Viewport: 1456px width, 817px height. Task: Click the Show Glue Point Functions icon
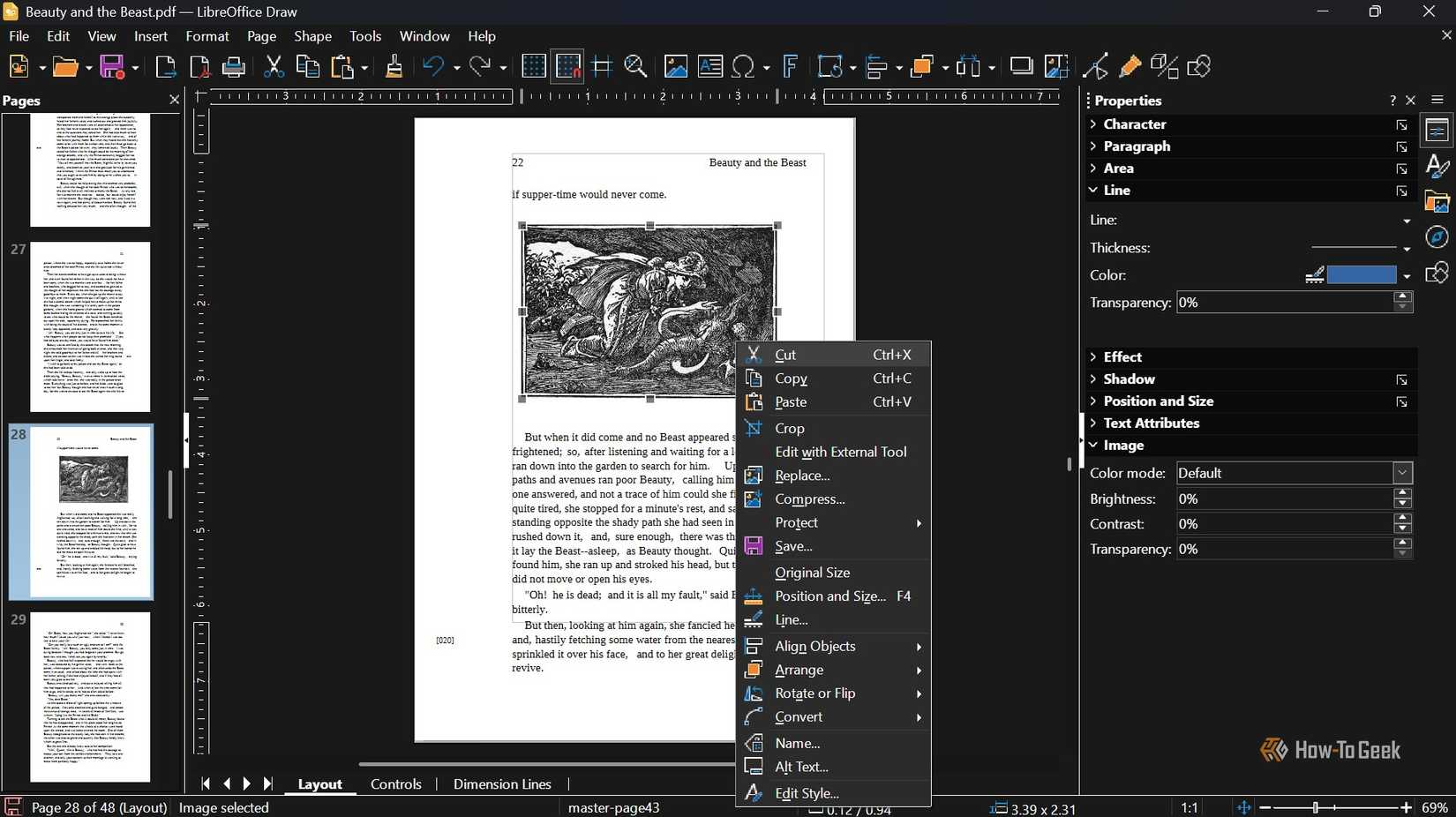(1130, 67)
